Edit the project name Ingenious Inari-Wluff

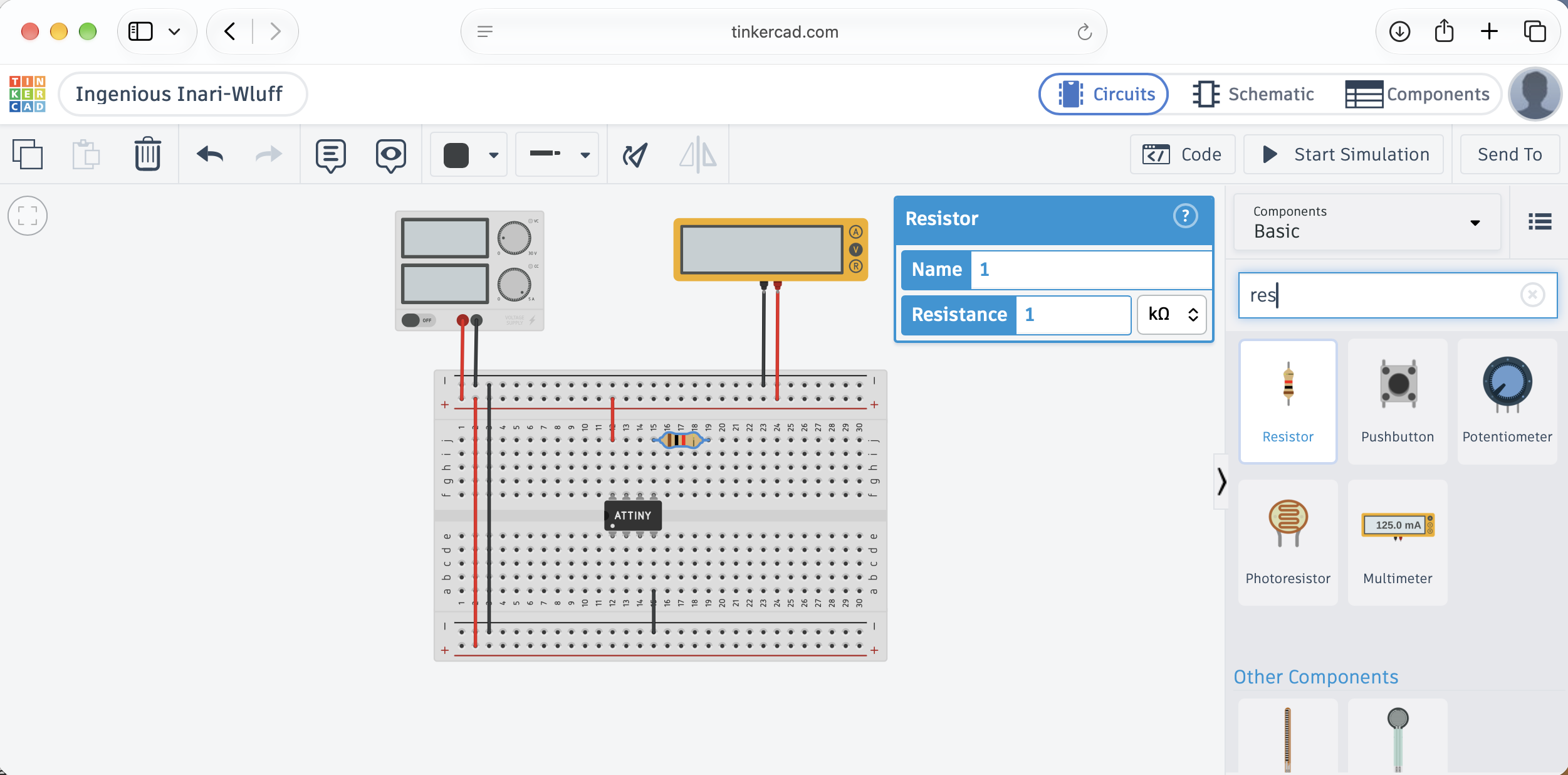click(x=182, y=94)
